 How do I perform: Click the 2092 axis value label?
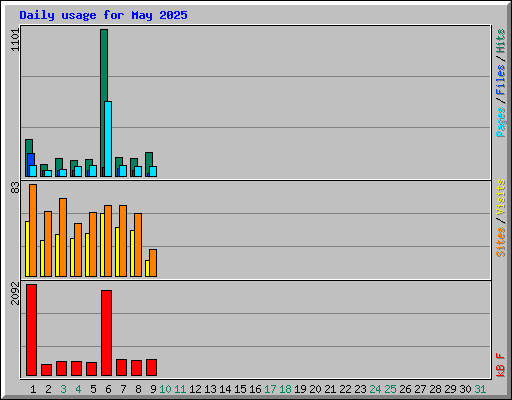(x=15, y=293)
